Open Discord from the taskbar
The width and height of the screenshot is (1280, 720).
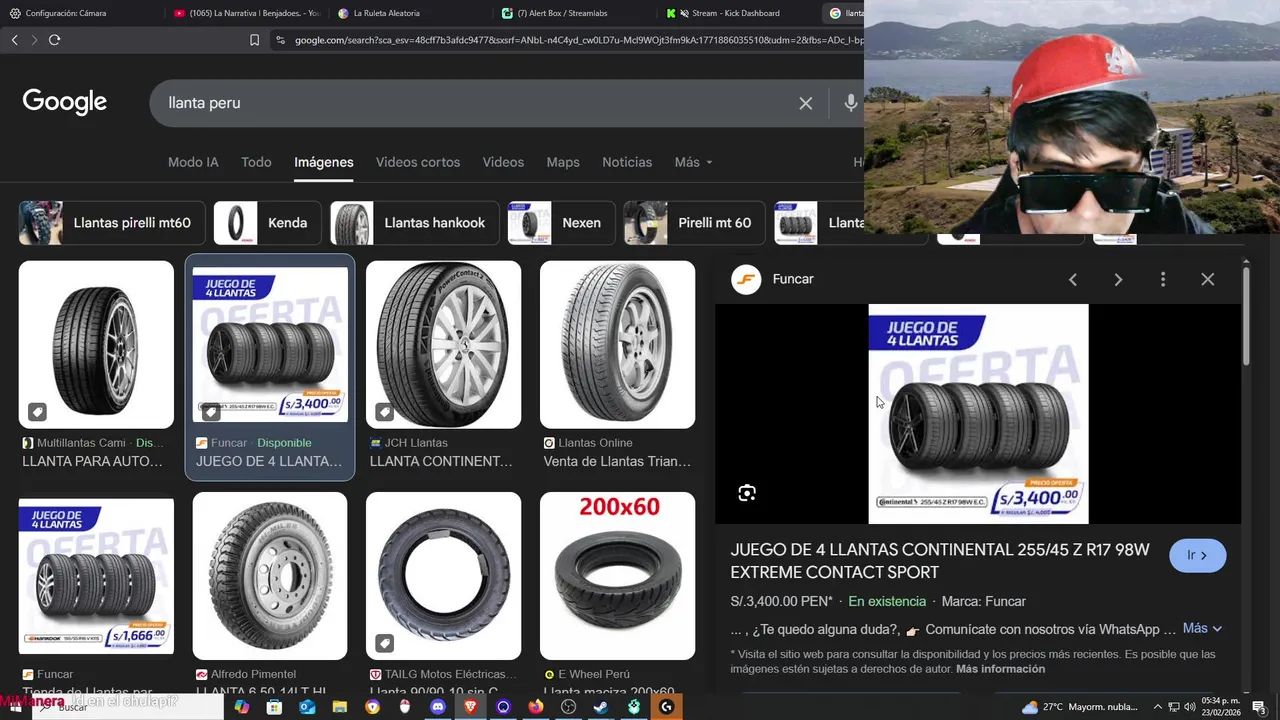pyautogui.click(x=437, y=707)
